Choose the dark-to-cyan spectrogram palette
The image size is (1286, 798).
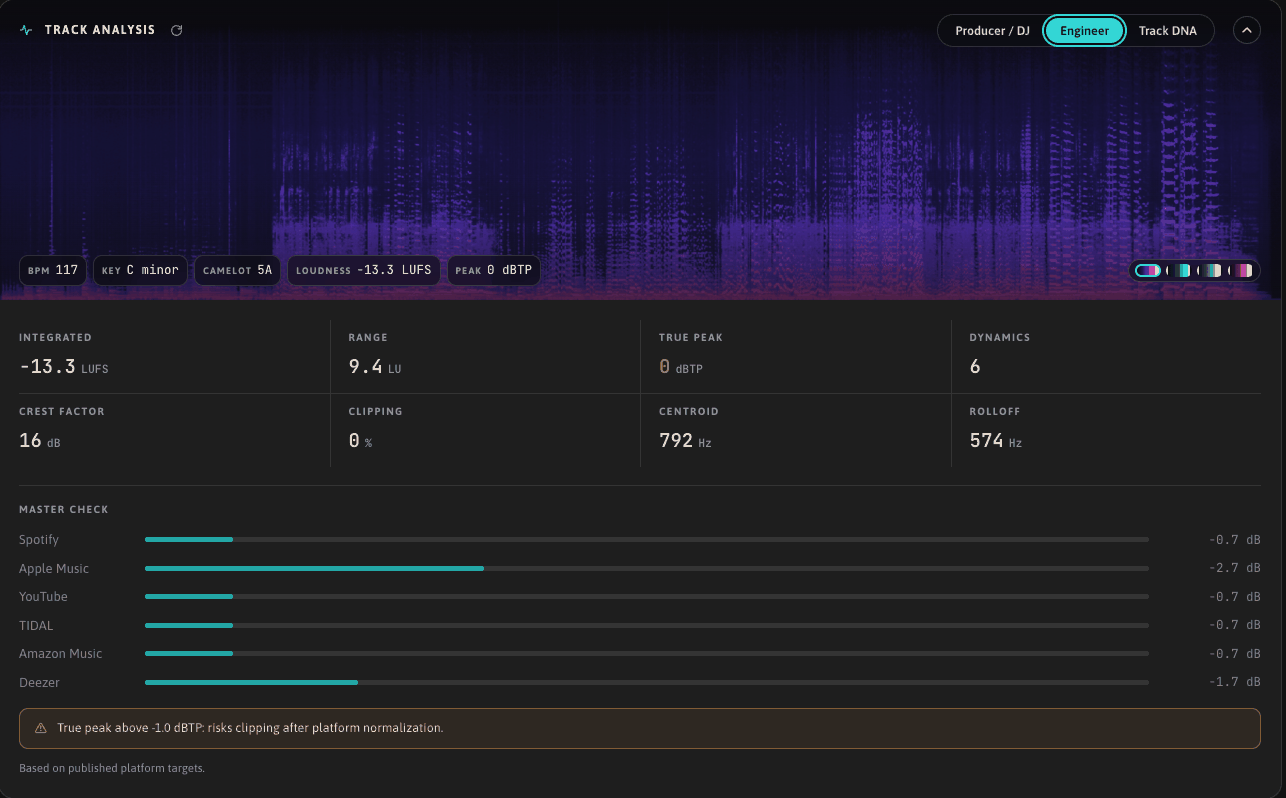[x=1178, y=270]
